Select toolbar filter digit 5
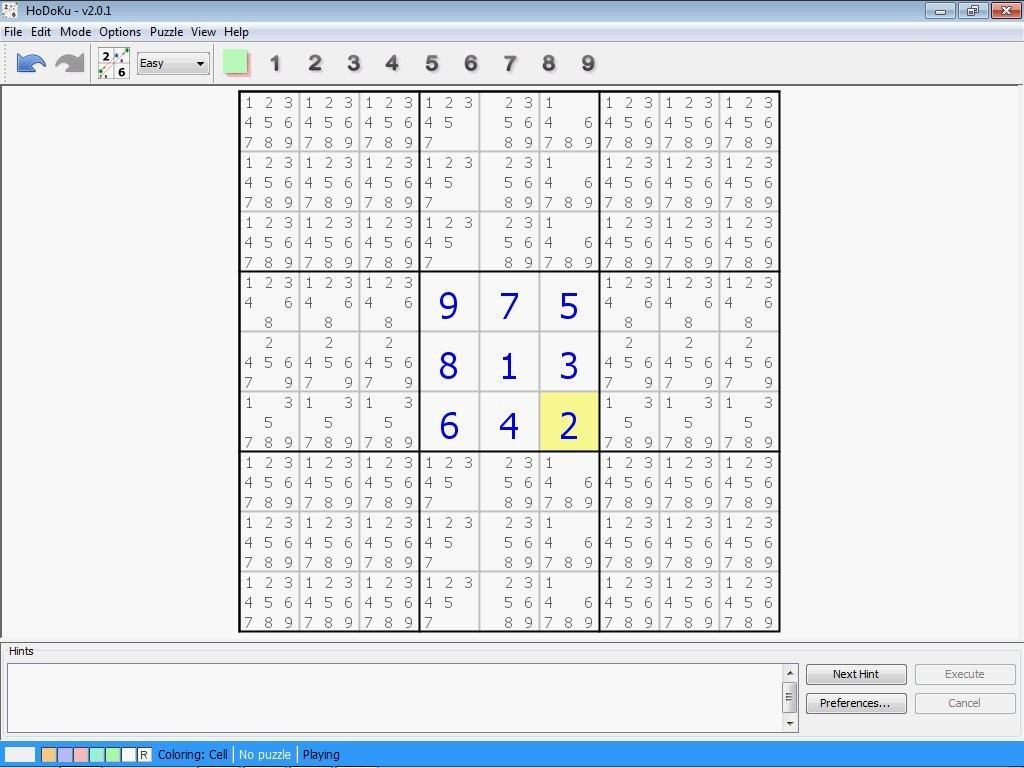 pos(431,63)
